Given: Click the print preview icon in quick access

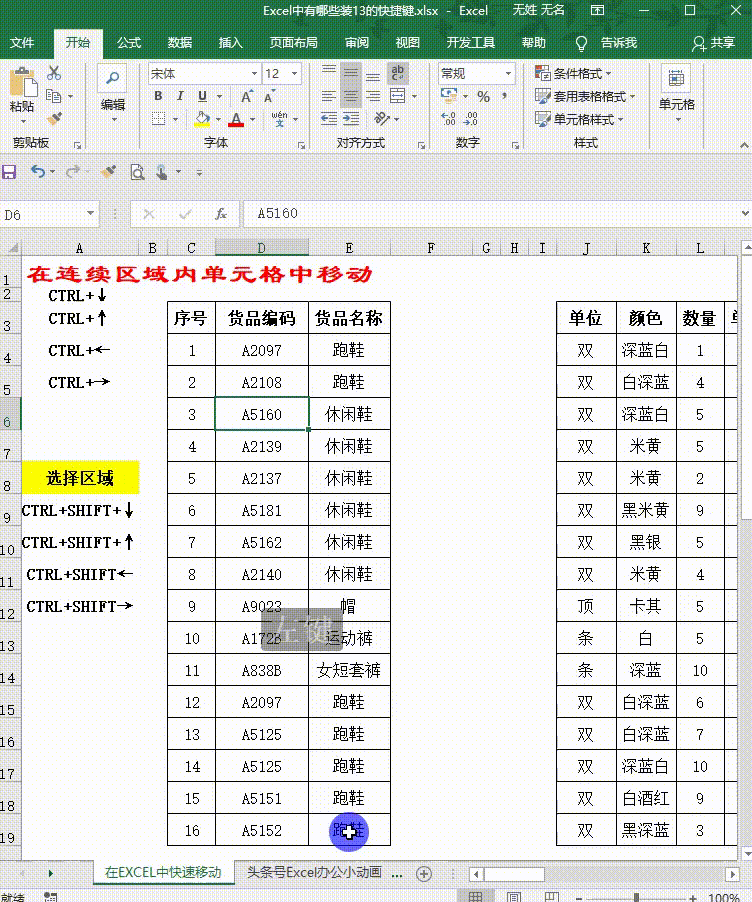Looking at the screenshot, I should [x=137, y=172].
